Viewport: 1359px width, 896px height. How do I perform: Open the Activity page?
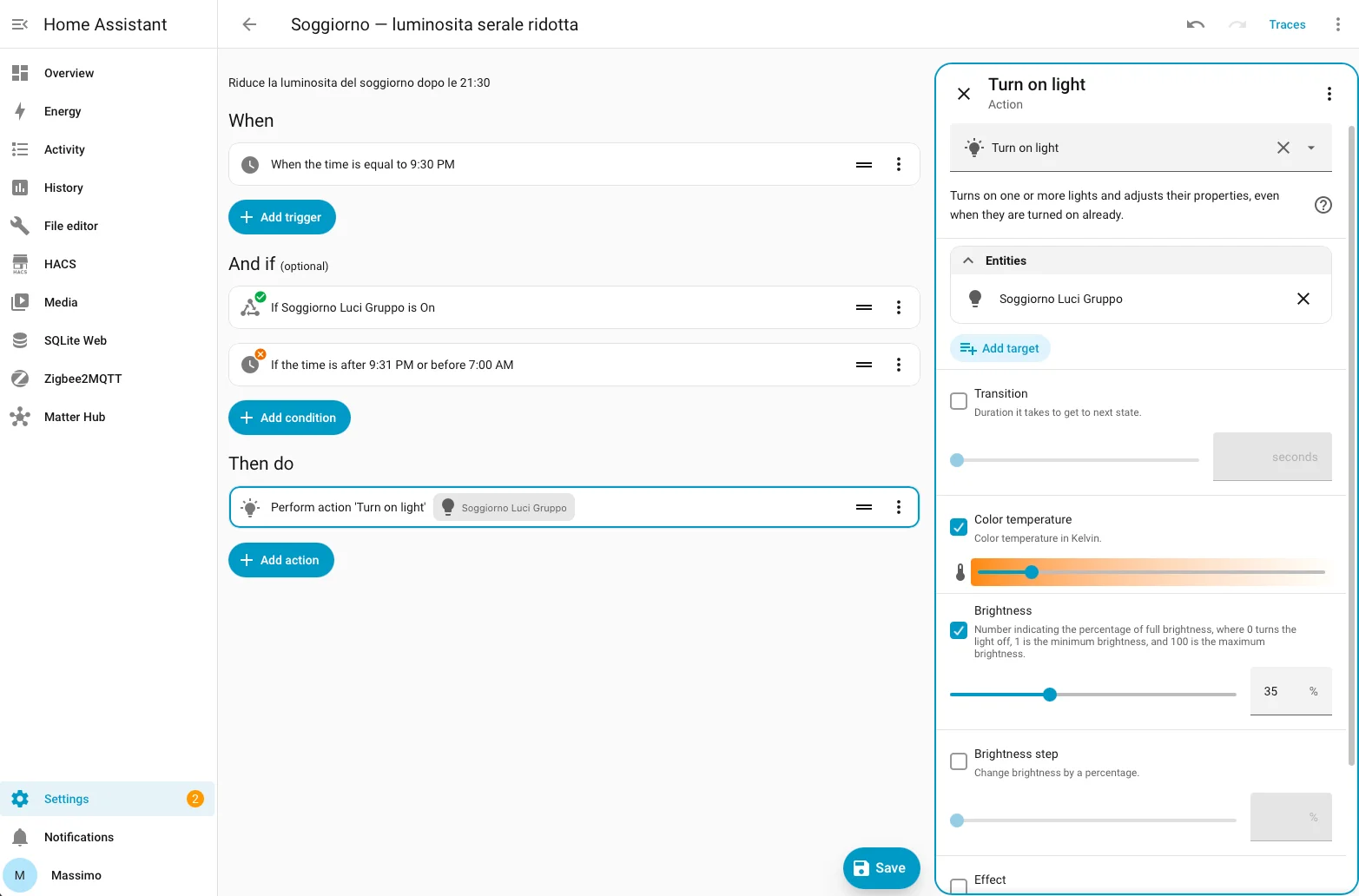pos(108,149)
